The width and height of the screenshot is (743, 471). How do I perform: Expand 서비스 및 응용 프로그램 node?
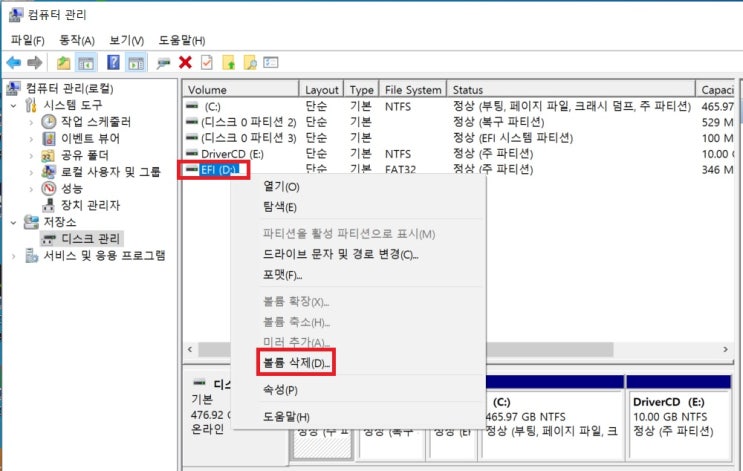coord(14,256)
